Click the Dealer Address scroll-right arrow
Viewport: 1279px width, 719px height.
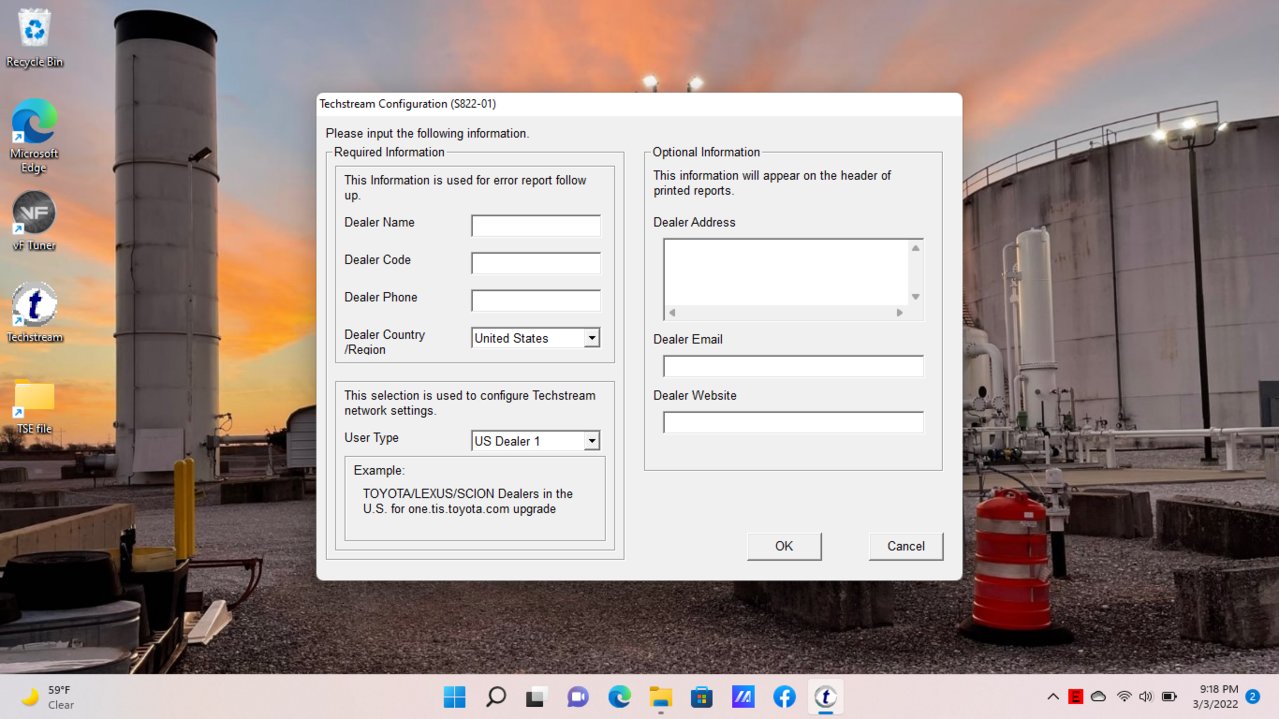click(x=900, y=313)
